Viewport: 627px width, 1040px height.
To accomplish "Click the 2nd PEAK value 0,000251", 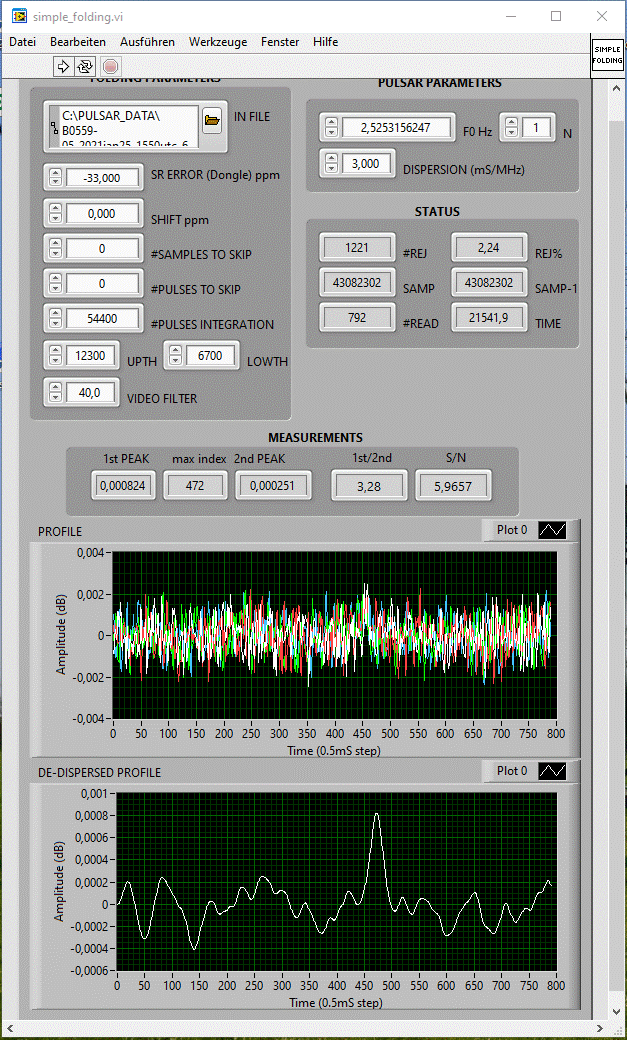I will tap(273, 486).
